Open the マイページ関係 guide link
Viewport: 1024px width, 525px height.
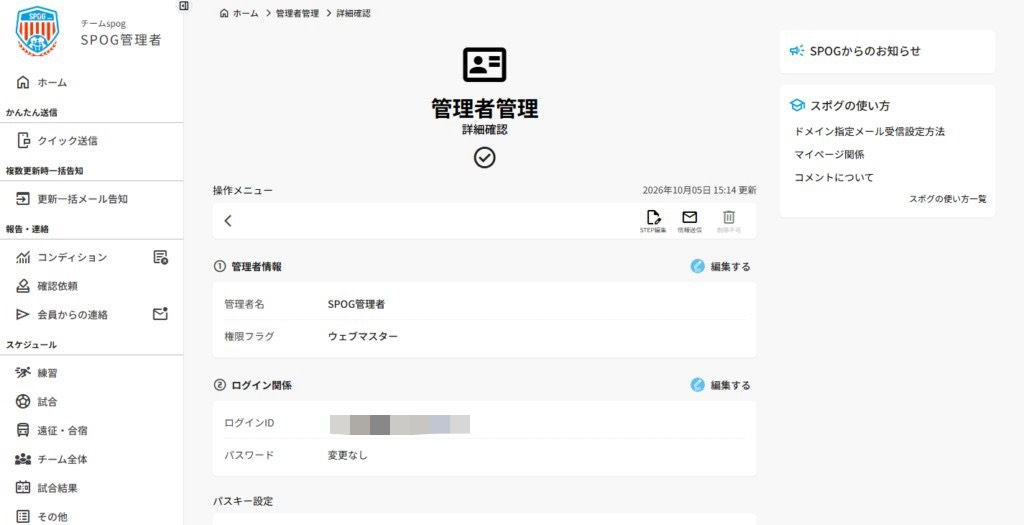(x=829, y=155)
